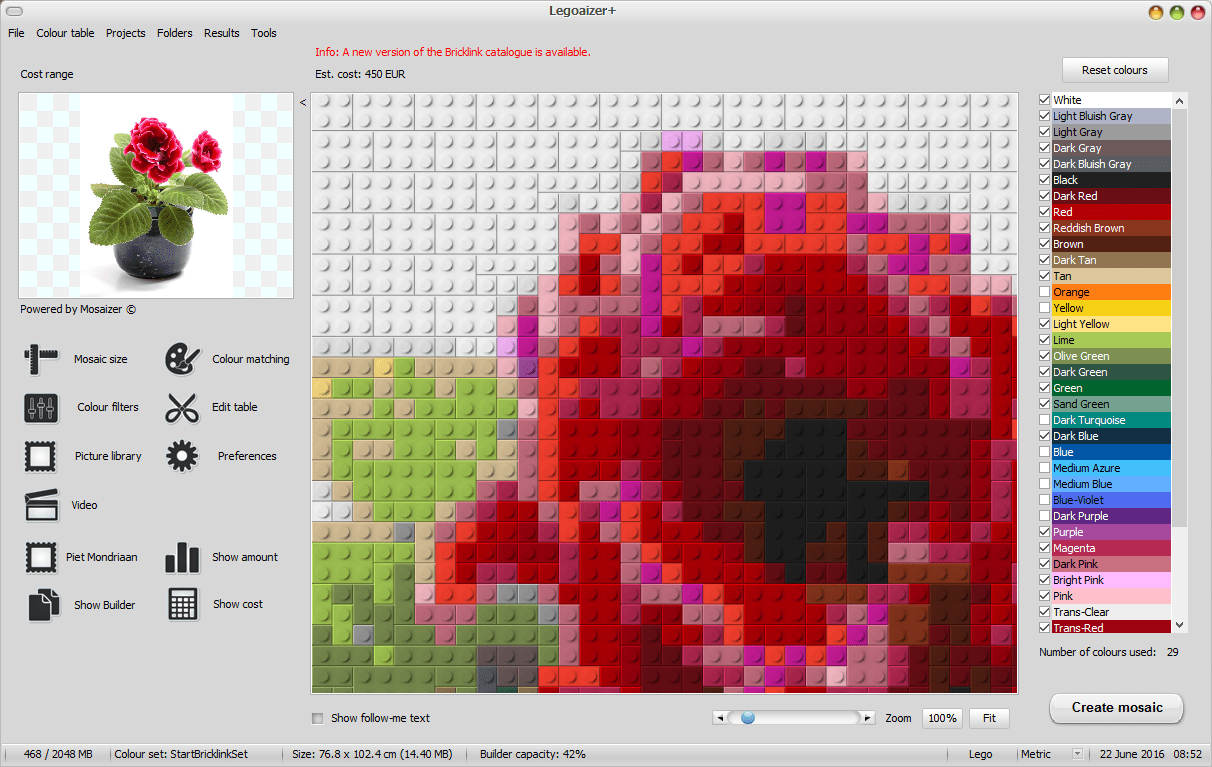Click the 'Builder capacity: 42%' status text
The width and height of the screenshot is (1212, 767).
533,754
